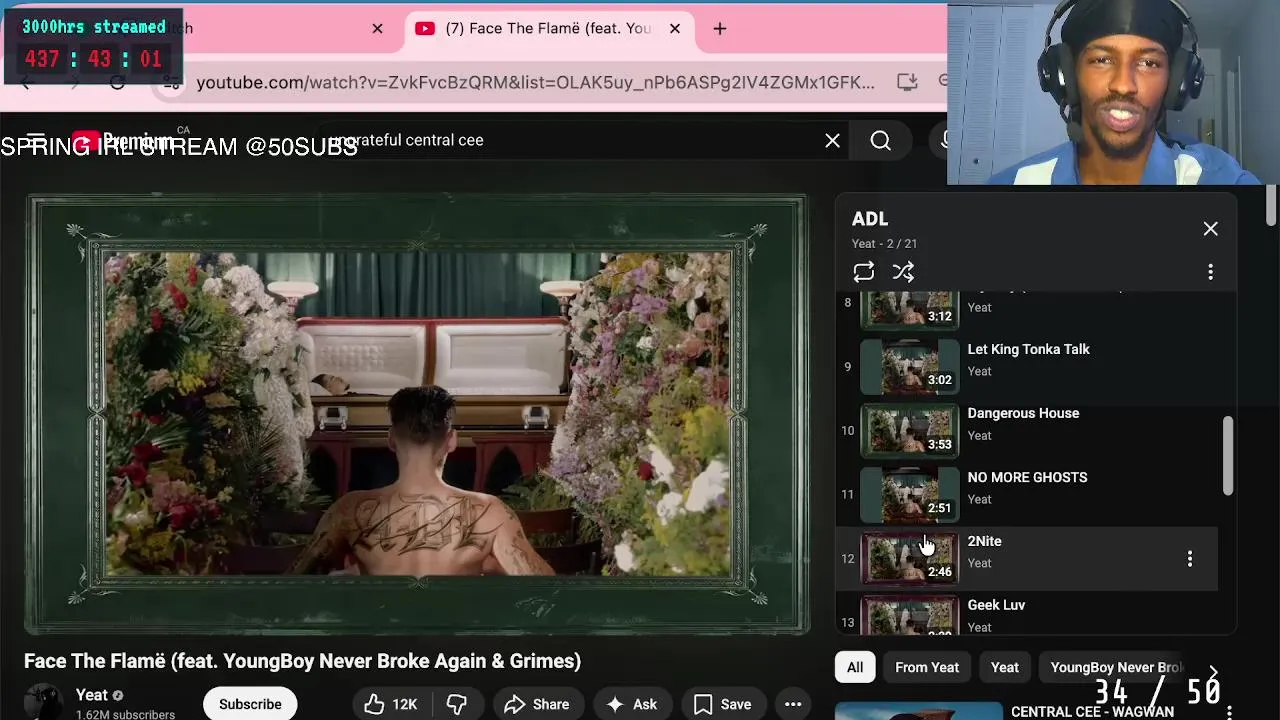1280x720 pixels.
Task: Select the All filter chip
Action: pyautogui.click(x=855, y=667)
